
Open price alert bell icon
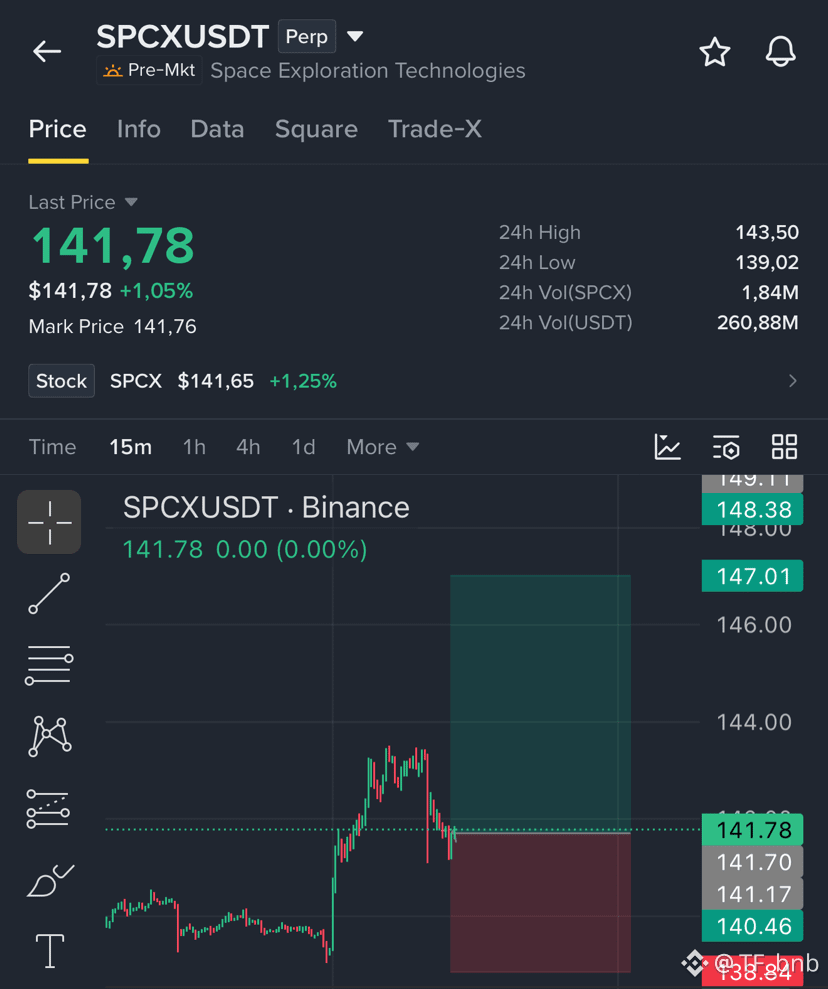coord(781,52)
